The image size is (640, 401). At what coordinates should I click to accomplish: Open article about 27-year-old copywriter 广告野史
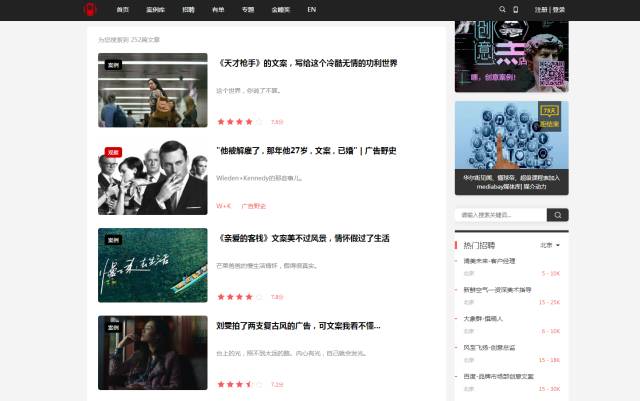point(306,151)
